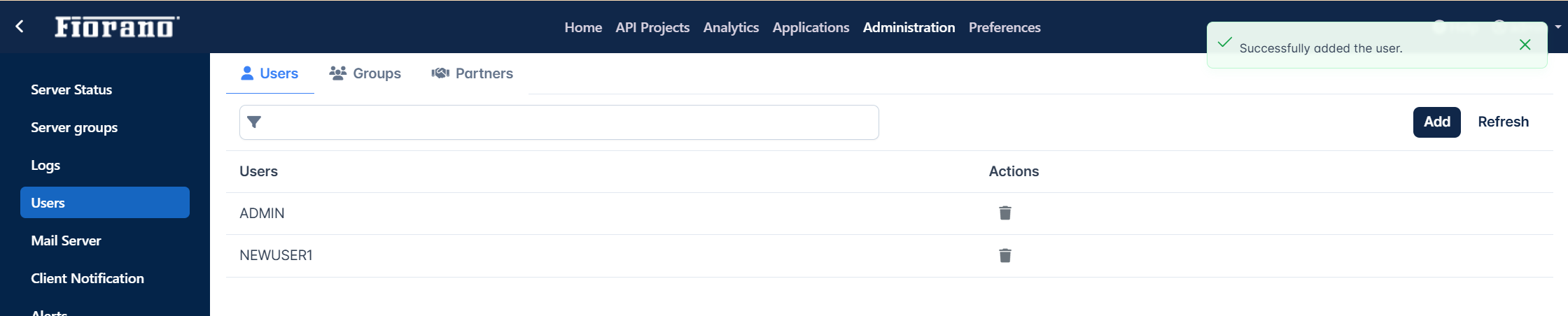Expand the user menu dropdown arrow
Viewport: 1568px width, 316px height.
(1558, 27)
